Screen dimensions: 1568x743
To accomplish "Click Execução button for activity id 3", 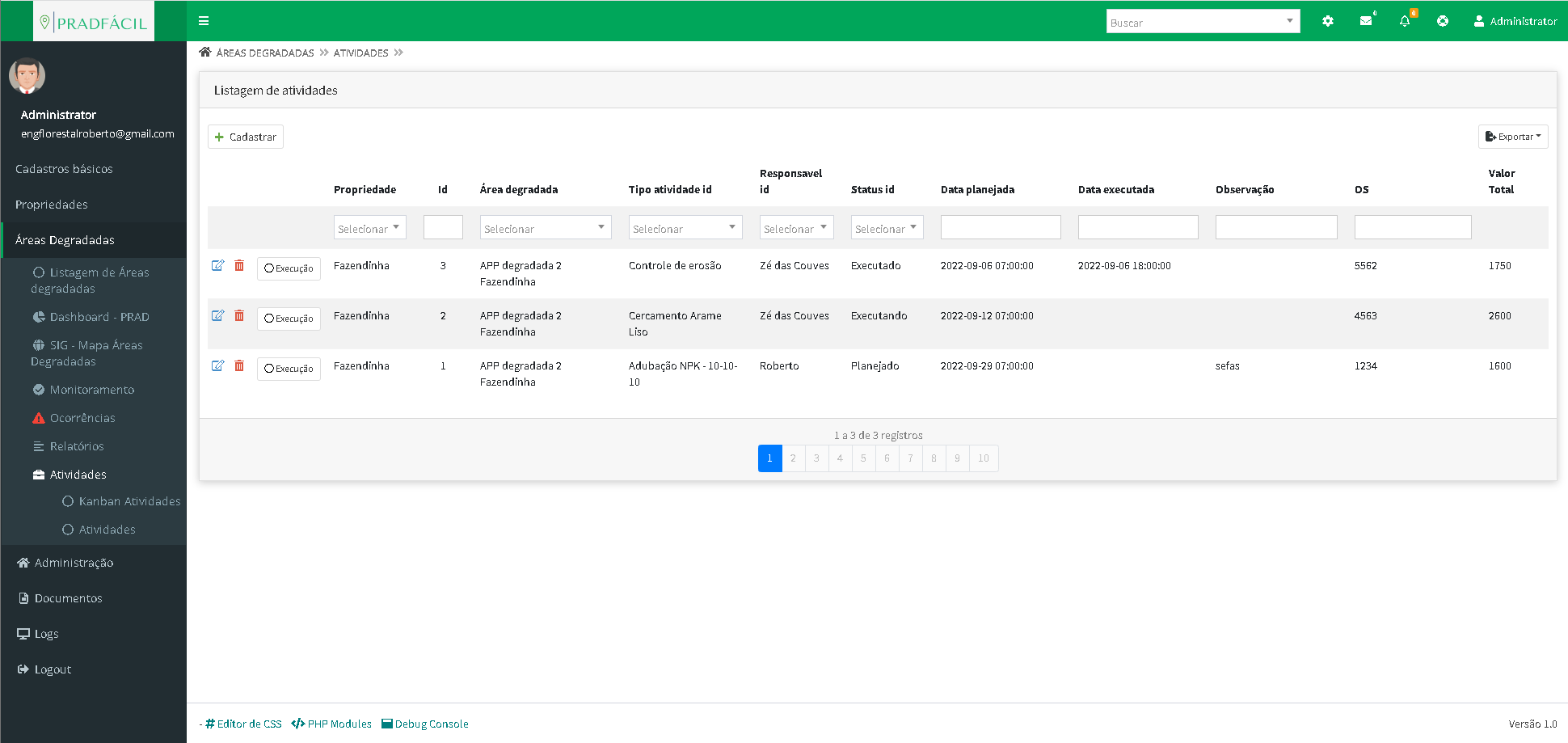I will click(x=289, y=268).
